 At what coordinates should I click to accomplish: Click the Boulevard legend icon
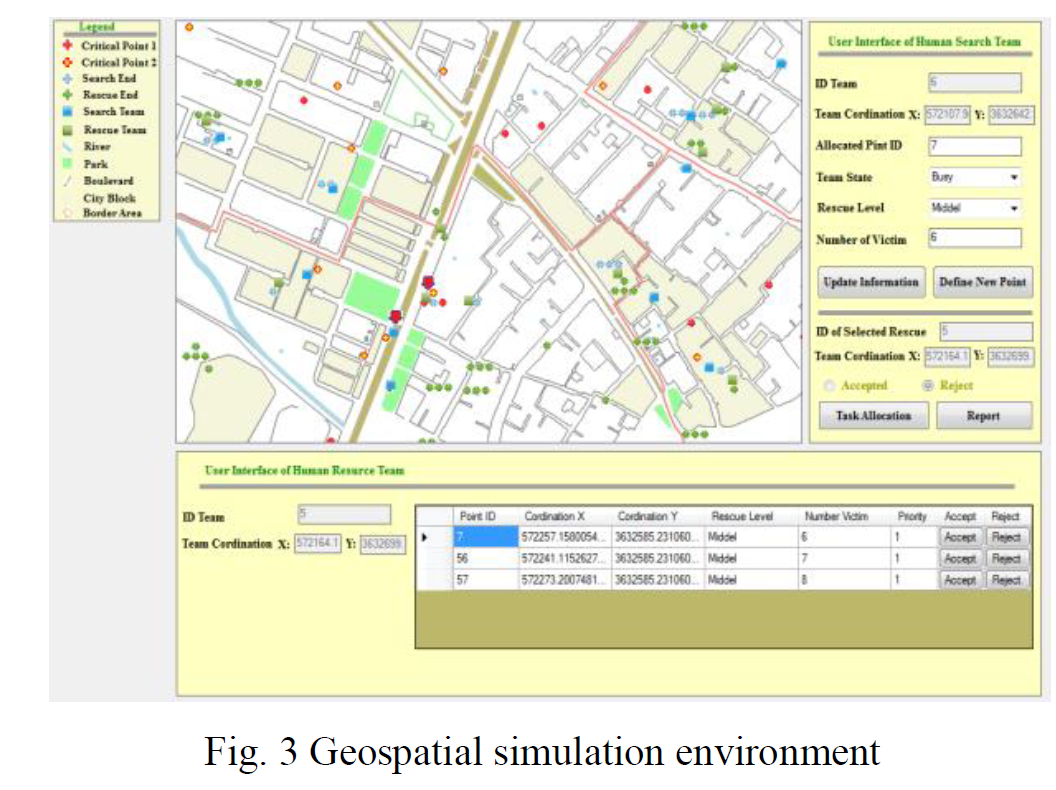click(67, 180)
